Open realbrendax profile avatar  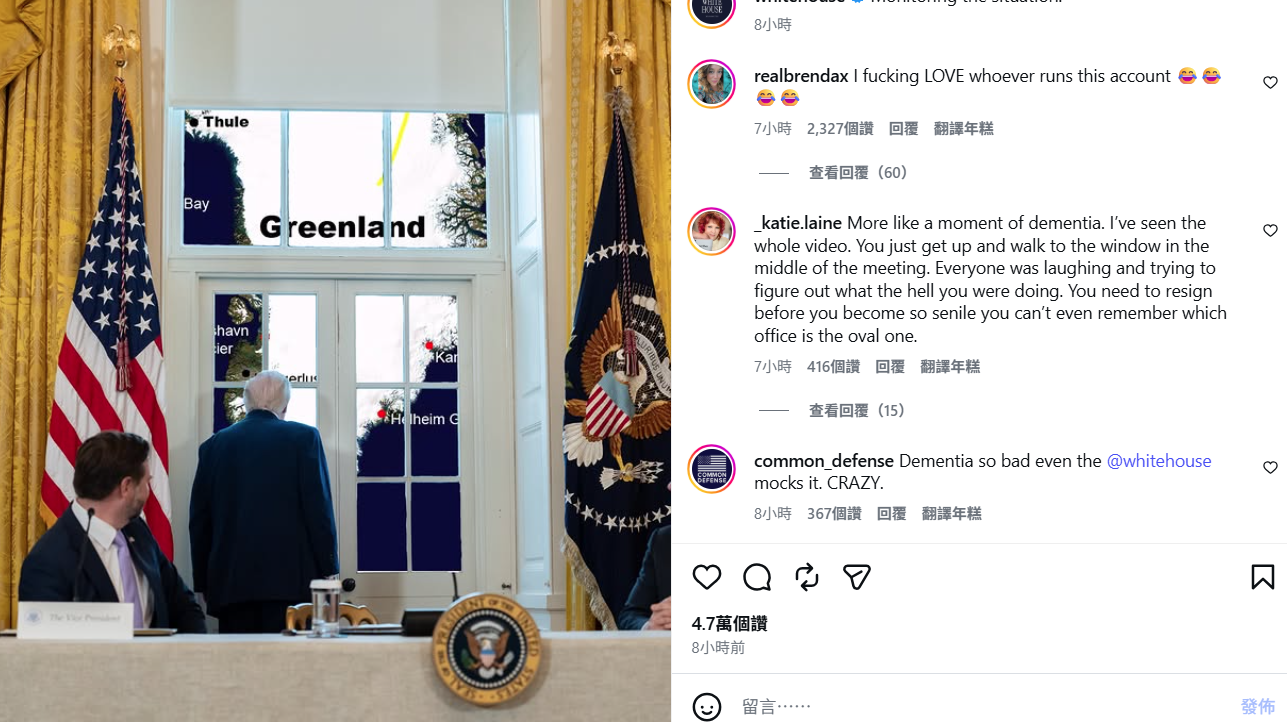click(712, 84)
